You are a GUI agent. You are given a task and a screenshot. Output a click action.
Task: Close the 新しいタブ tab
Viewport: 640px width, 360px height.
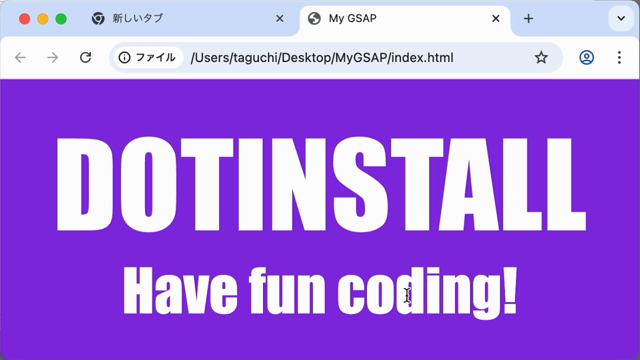pos(280,18)
